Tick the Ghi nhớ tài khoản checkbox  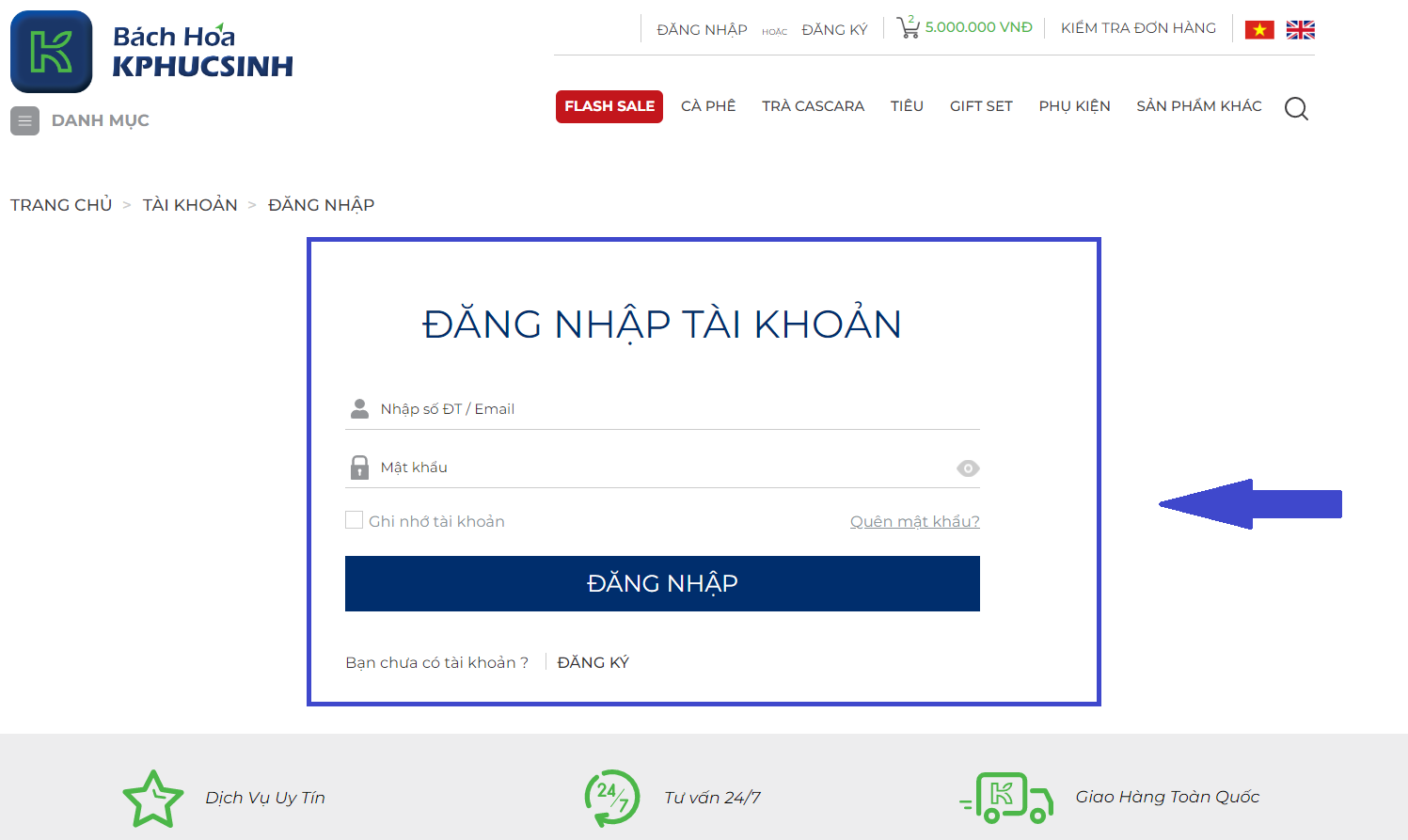click(x=355, y=520)
